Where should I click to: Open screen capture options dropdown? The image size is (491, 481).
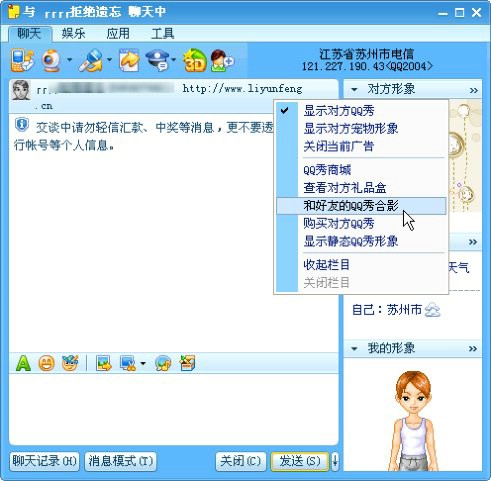coord(143,363)
